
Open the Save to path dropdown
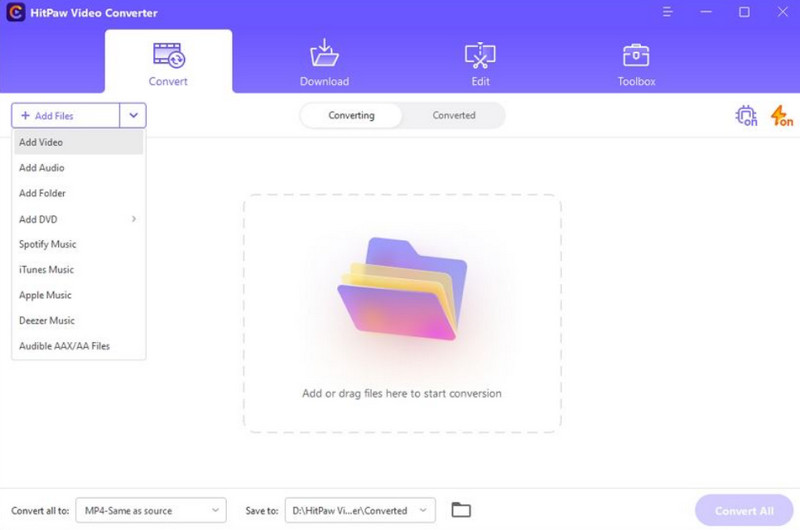(360, 510)
